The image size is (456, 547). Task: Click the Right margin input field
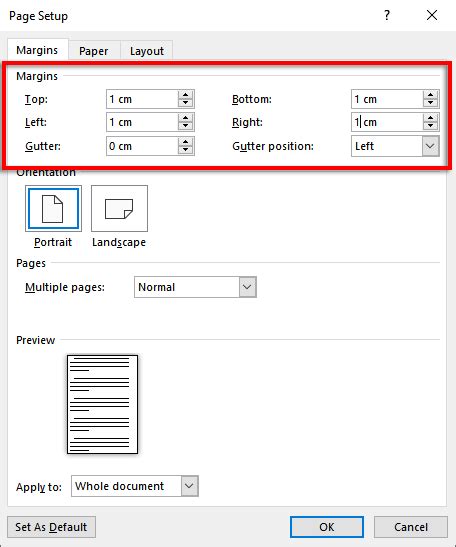point(387,122)
